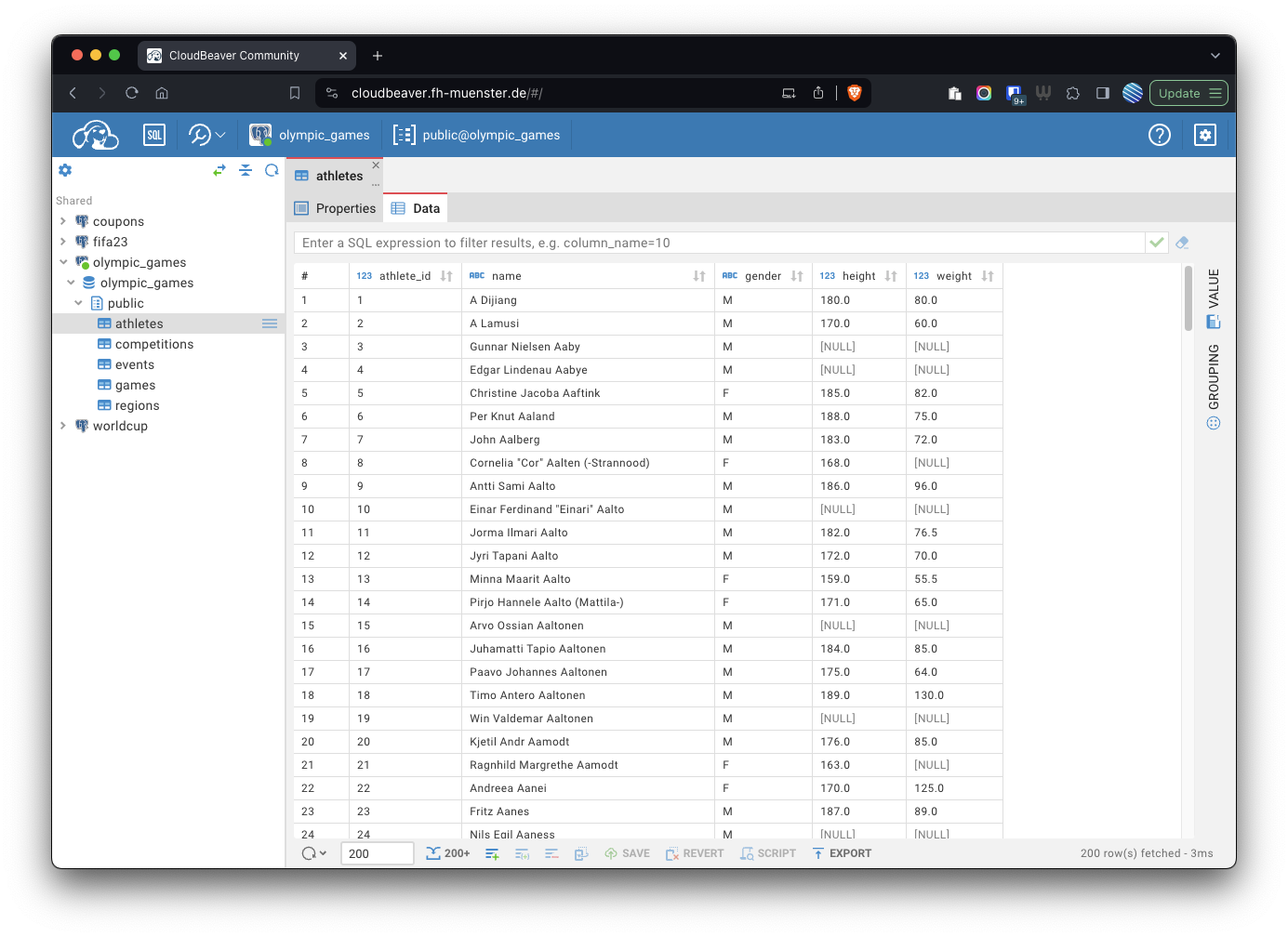Open the settings gear in top bar
This screenshot has width=1288, height=937.
click(1204, 135)
